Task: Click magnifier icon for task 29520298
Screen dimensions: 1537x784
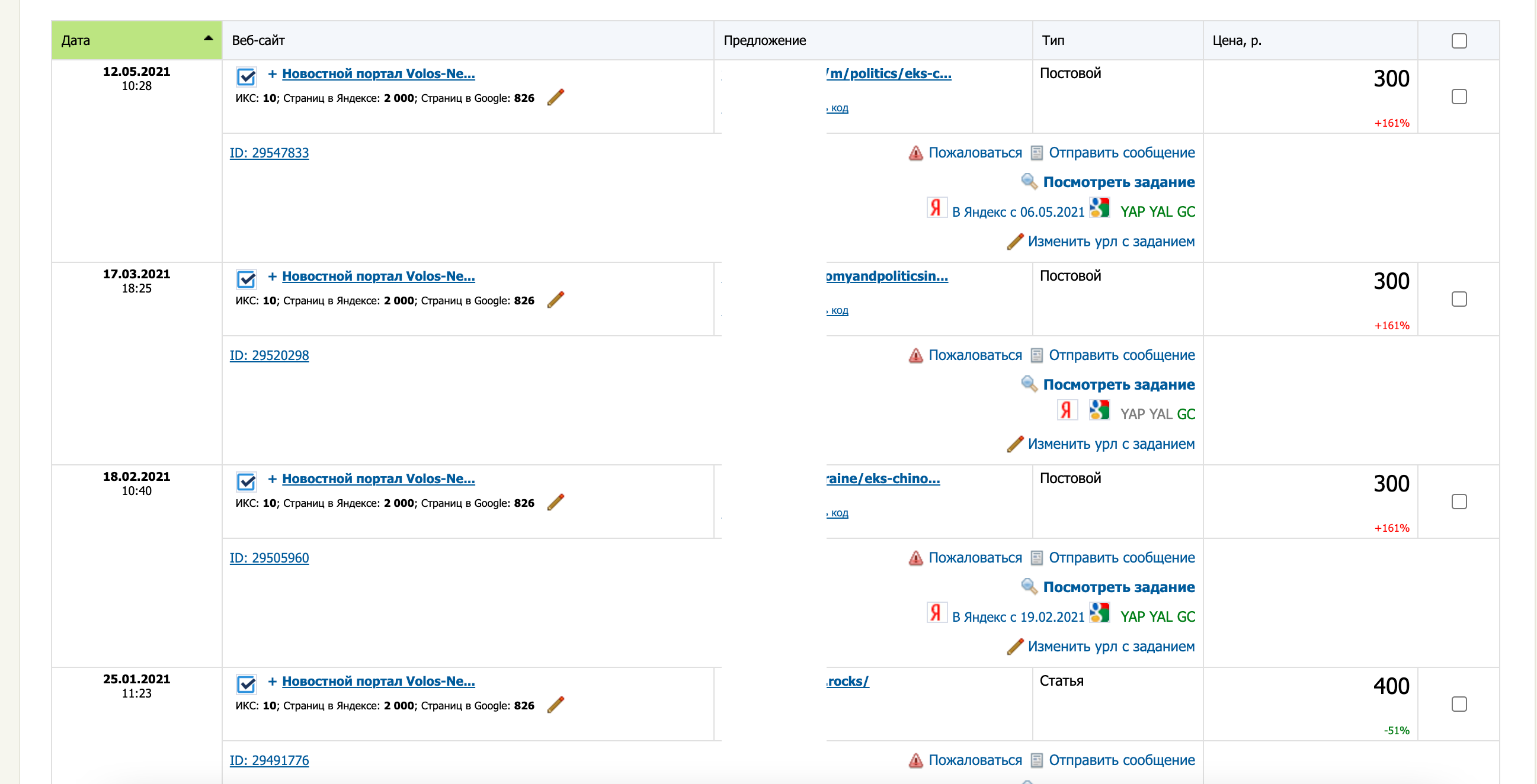Action: point(1029,384)
